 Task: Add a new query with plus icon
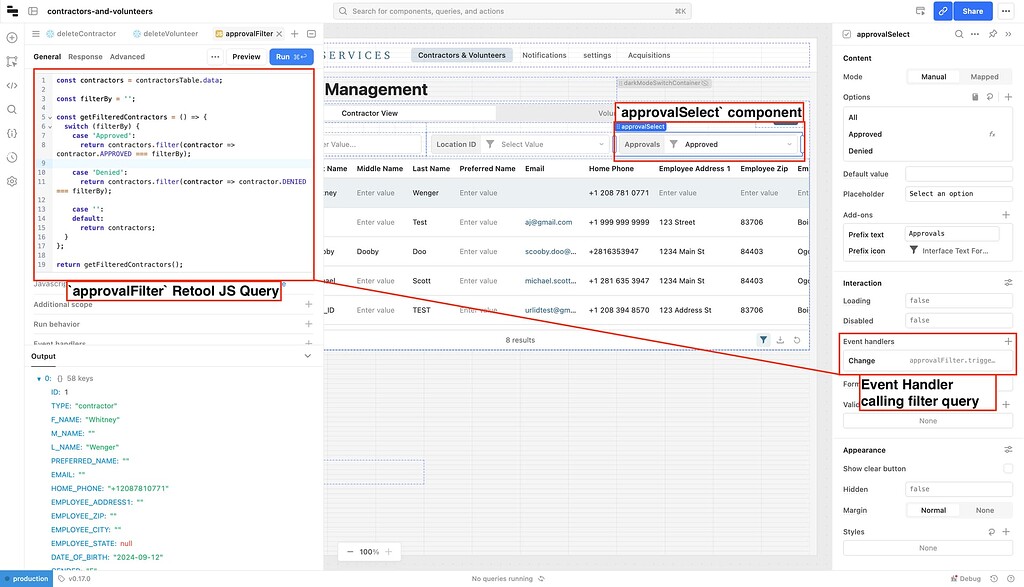coord(295,34)
